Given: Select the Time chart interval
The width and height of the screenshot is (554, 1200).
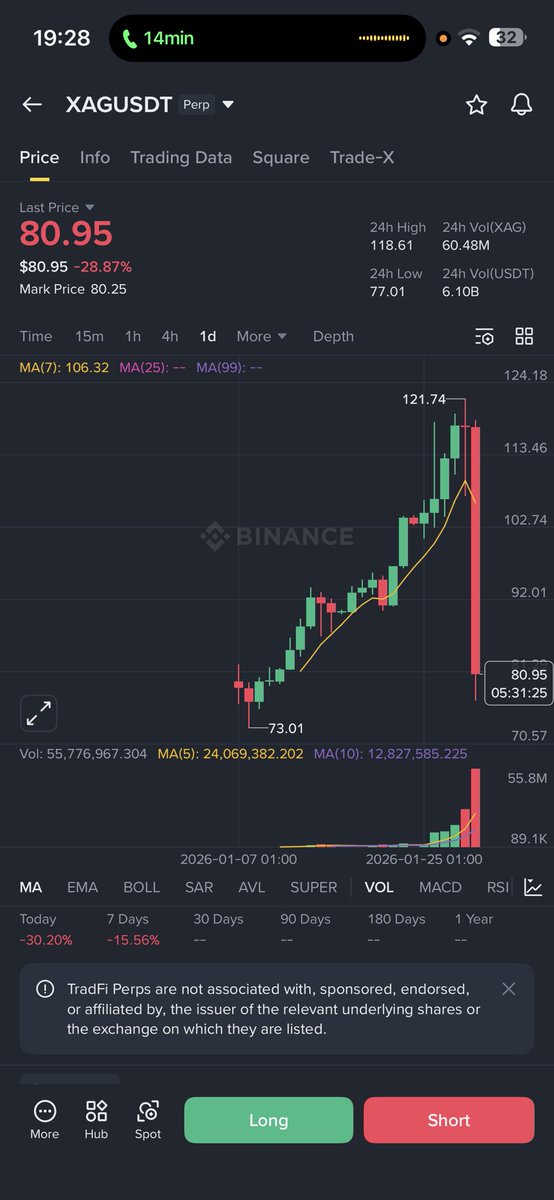Looking at the screenshot, I should [x=36, y=336].
